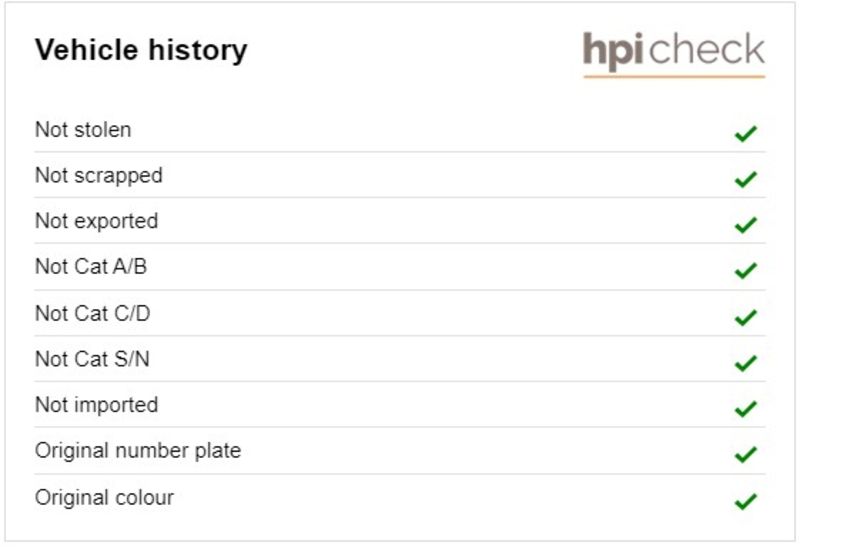Click the green checkmark beside Not imported
The width and height of the screenshot is (850, 556).
pos(745,408)
